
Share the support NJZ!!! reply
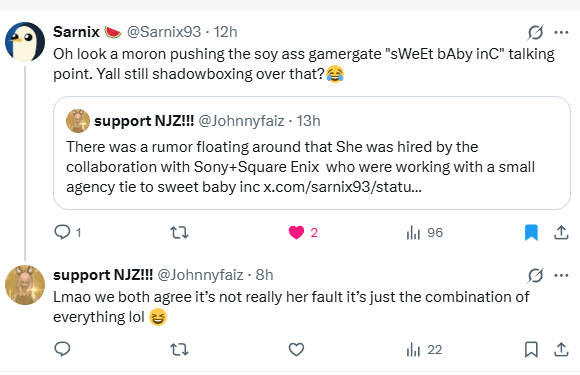[561, 349]
